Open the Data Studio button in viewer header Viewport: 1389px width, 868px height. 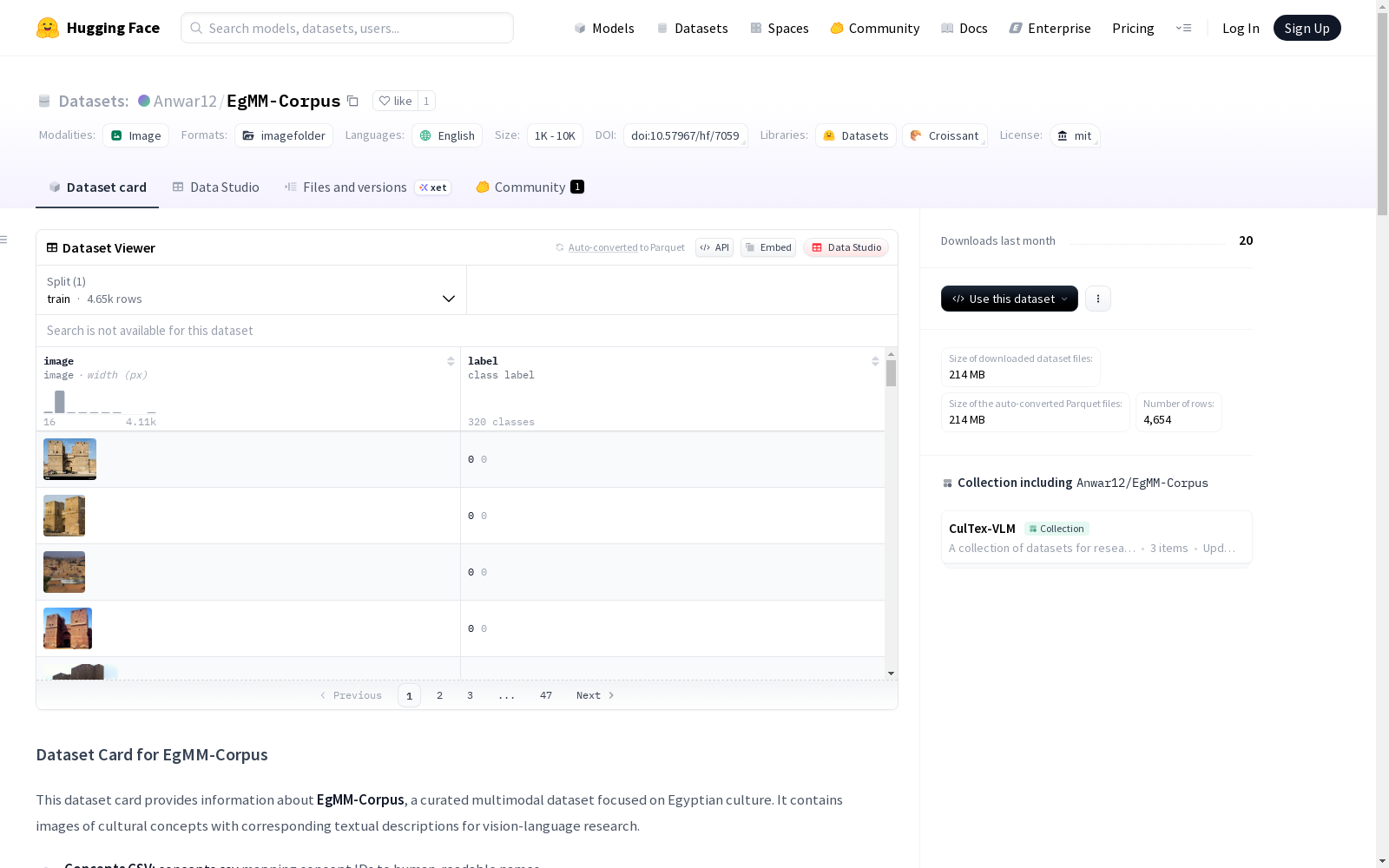click(x=846, y=247)
